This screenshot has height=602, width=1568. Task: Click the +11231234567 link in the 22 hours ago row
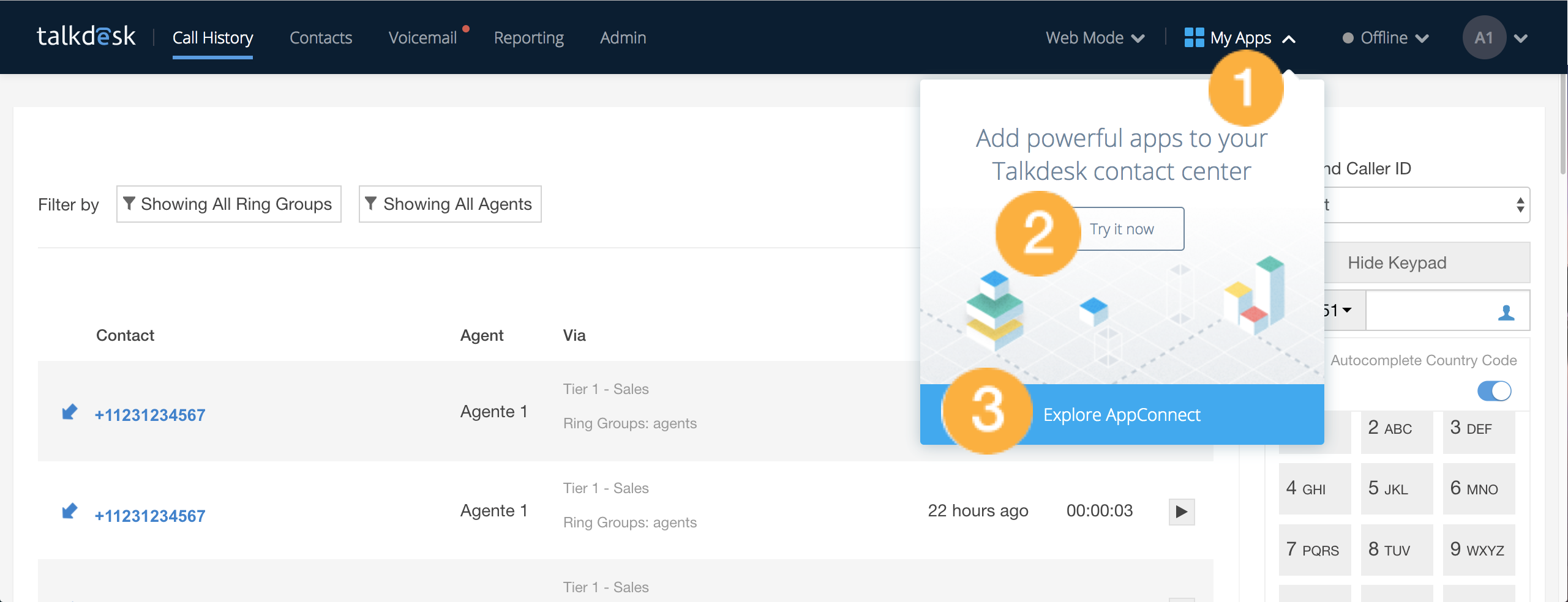pos(150,516)
